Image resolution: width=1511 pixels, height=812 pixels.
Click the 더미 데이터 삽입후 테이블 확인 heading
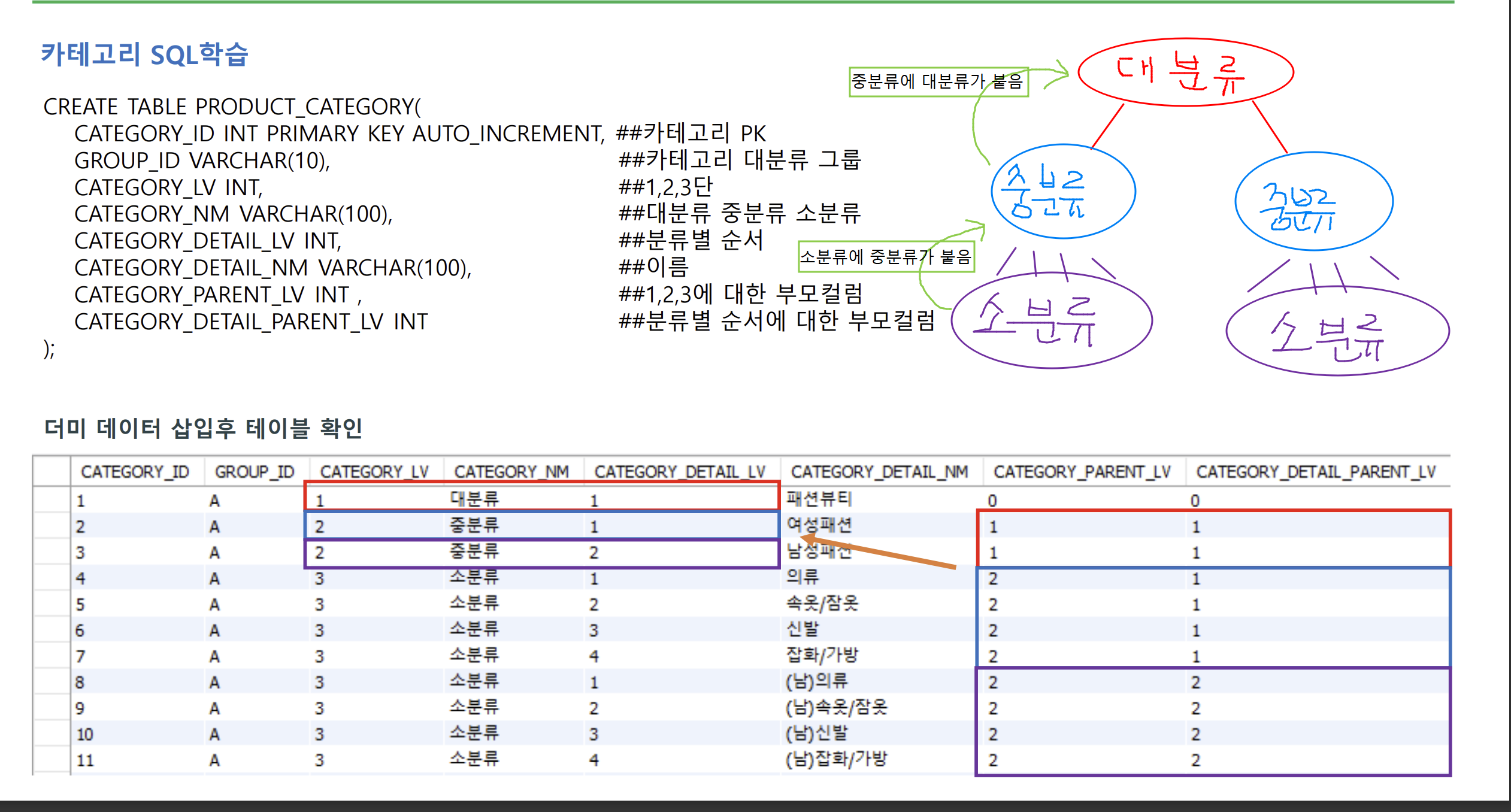(x=203, y=429)
